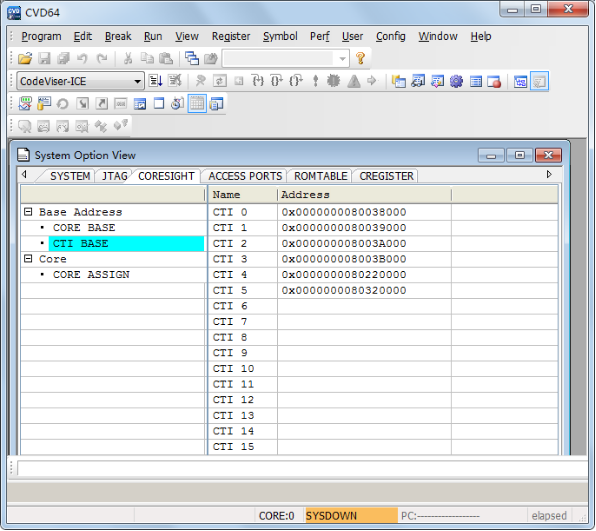Close the System Option View window
The height and width of the screenshot is (531, 596).
click(x=548, y=155)
